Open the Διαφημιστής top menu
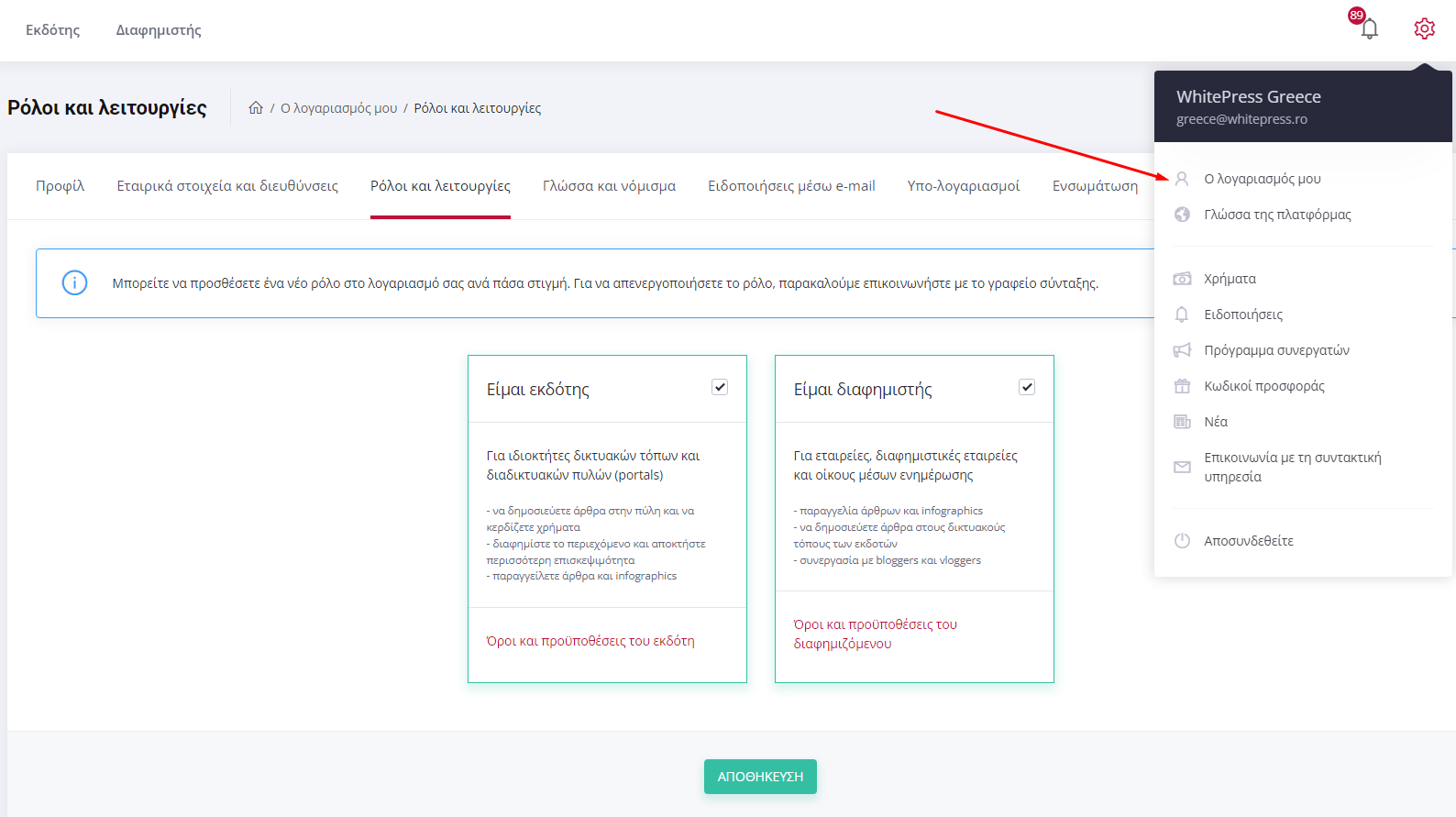This screenshot has height=817, width=1456. click(159, 30)
